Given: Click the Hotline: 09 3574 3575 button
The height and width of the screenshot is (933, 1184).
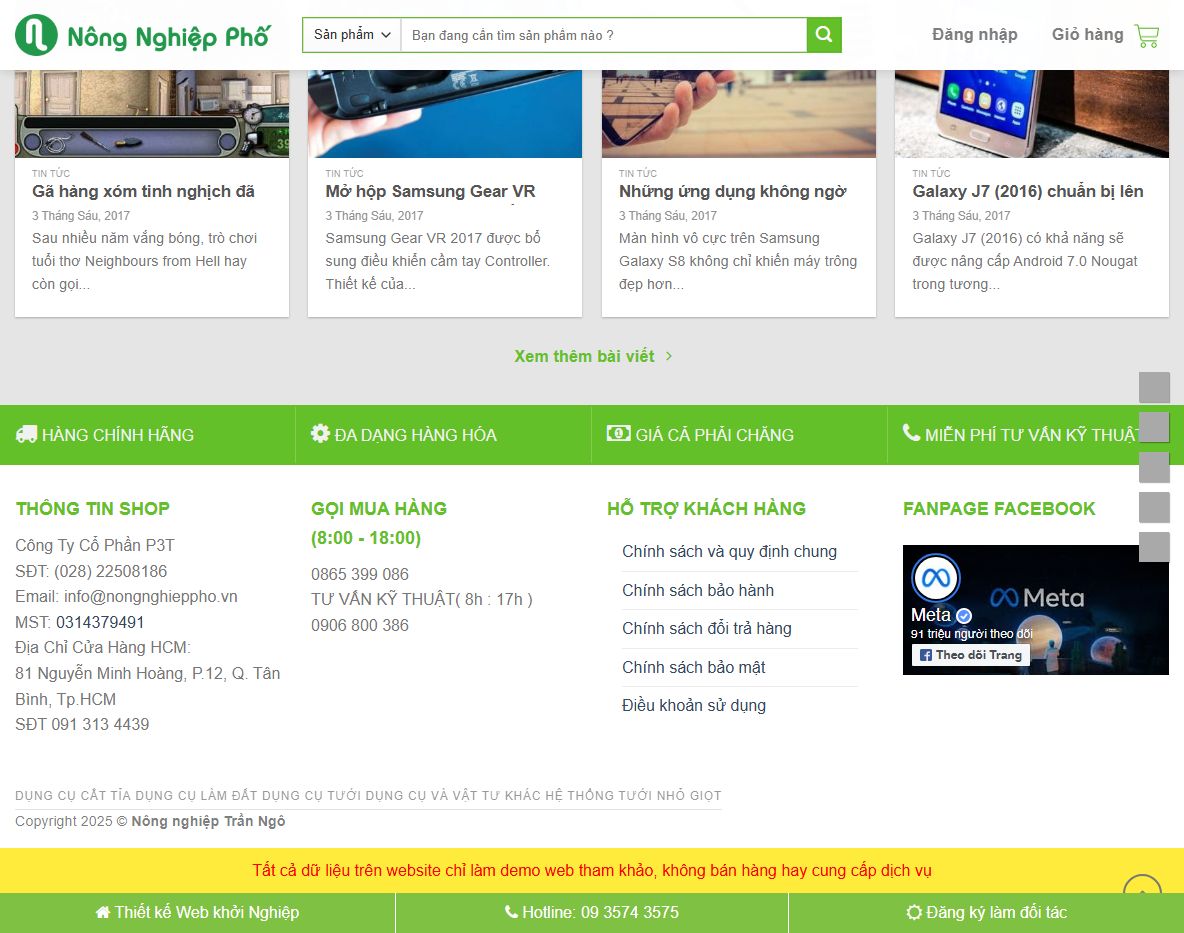Looking at the screenshot, I should [591, 913].
